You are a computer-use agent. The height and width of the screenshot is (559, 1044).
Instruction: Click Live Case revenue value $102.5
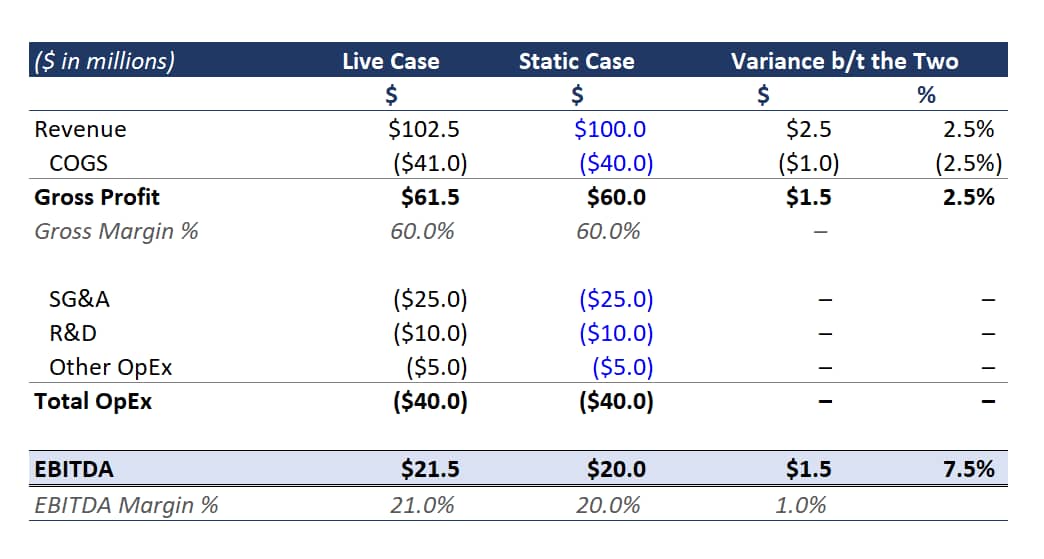coord(424,129)
